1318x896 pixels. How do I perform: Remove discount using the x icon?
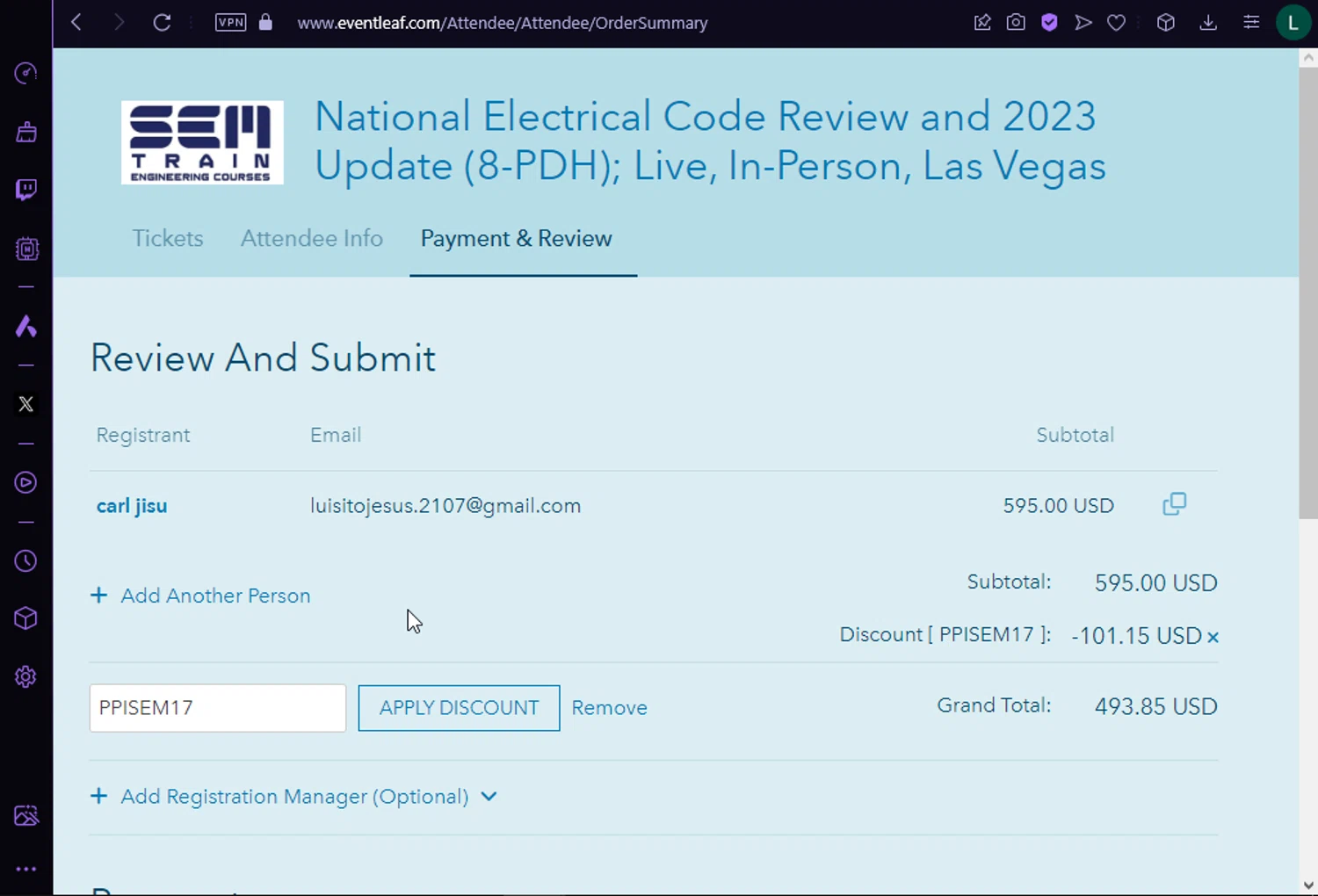click(1213, 637)
